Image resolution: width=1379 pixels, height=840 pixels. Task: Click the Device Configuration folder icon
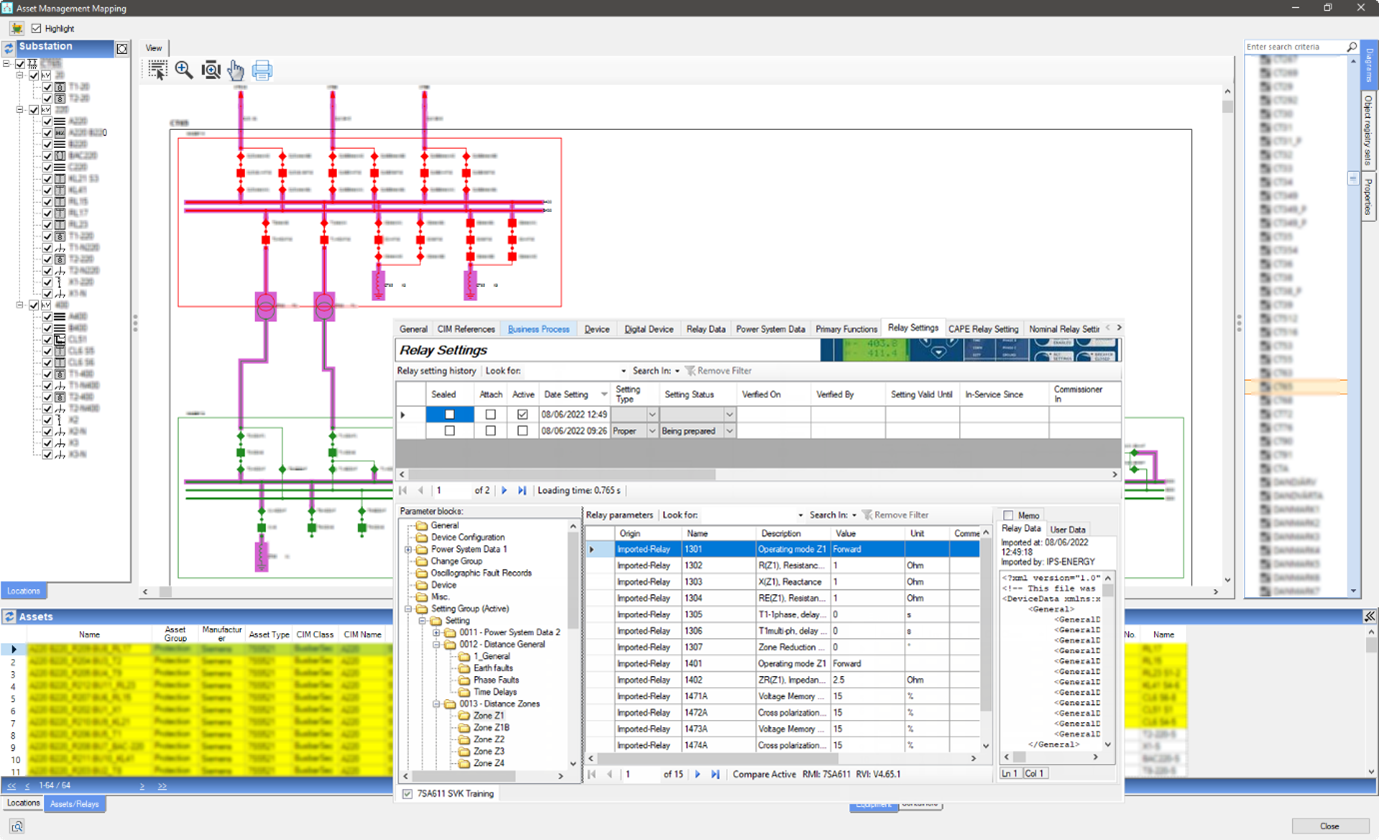422,537
